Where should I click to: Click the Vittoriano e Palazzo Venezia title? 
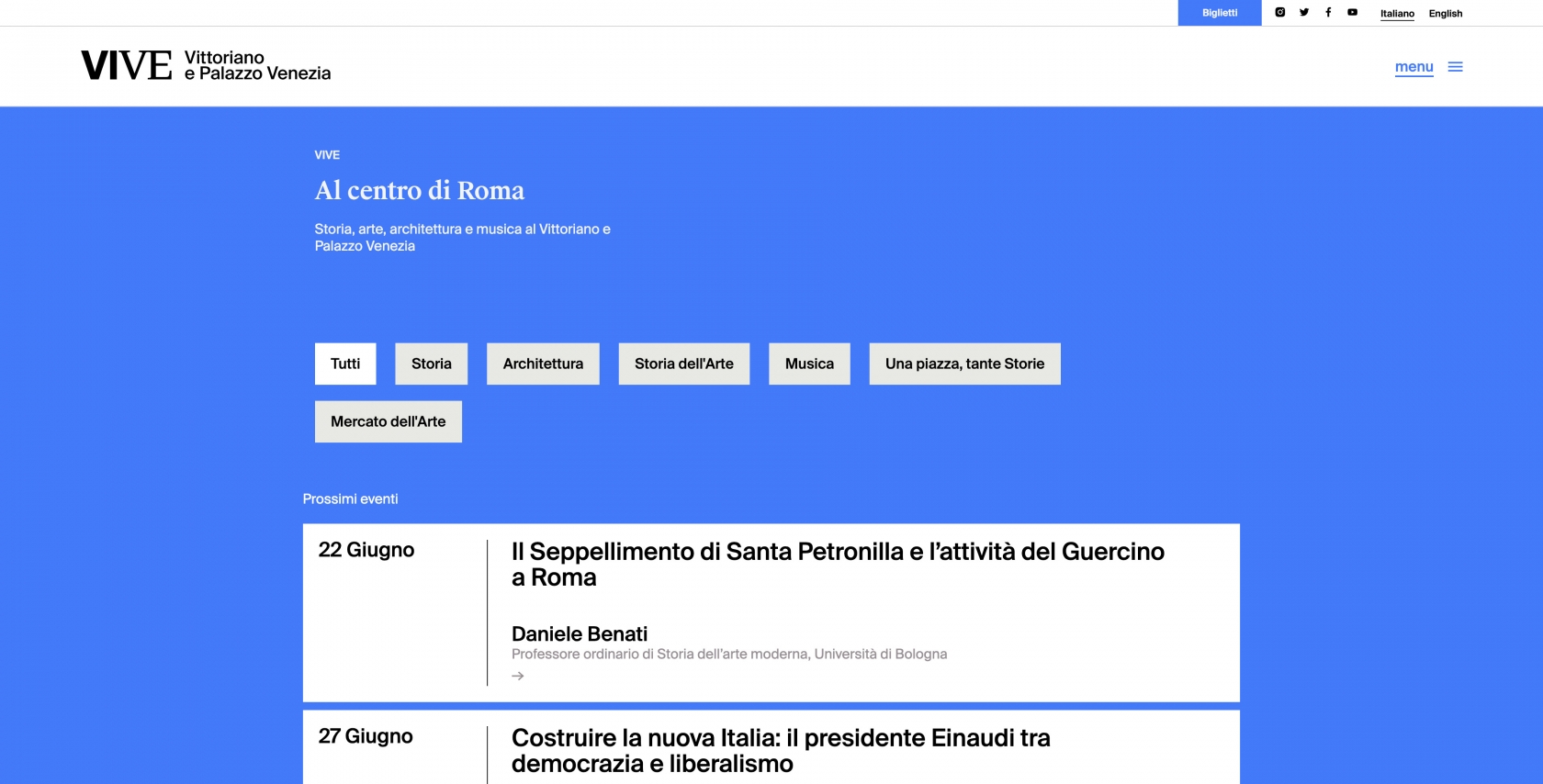[257, 65]
